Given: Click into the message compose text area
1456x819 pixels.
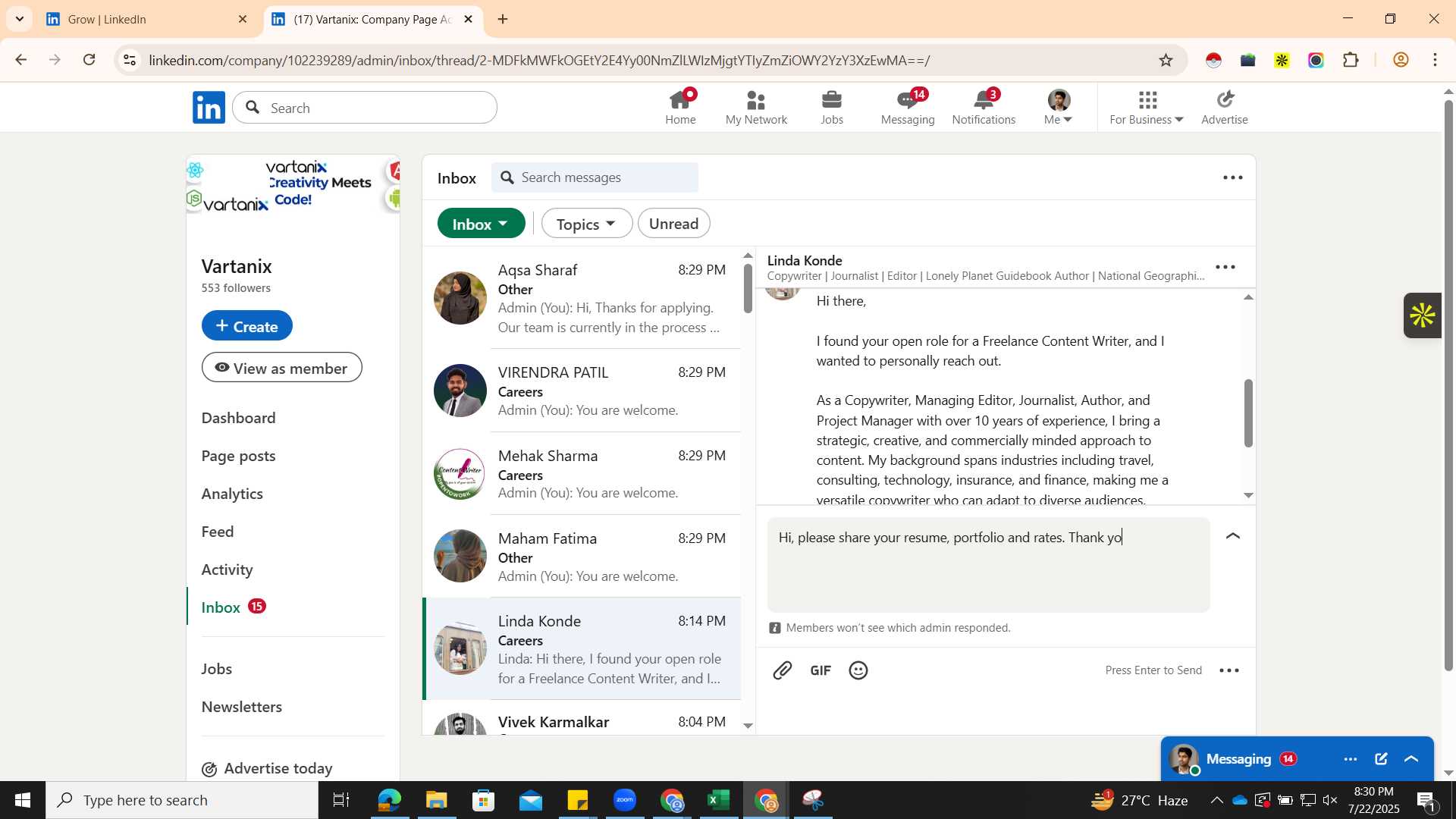Looking at the screenshot, I should [x=988, y=565].
